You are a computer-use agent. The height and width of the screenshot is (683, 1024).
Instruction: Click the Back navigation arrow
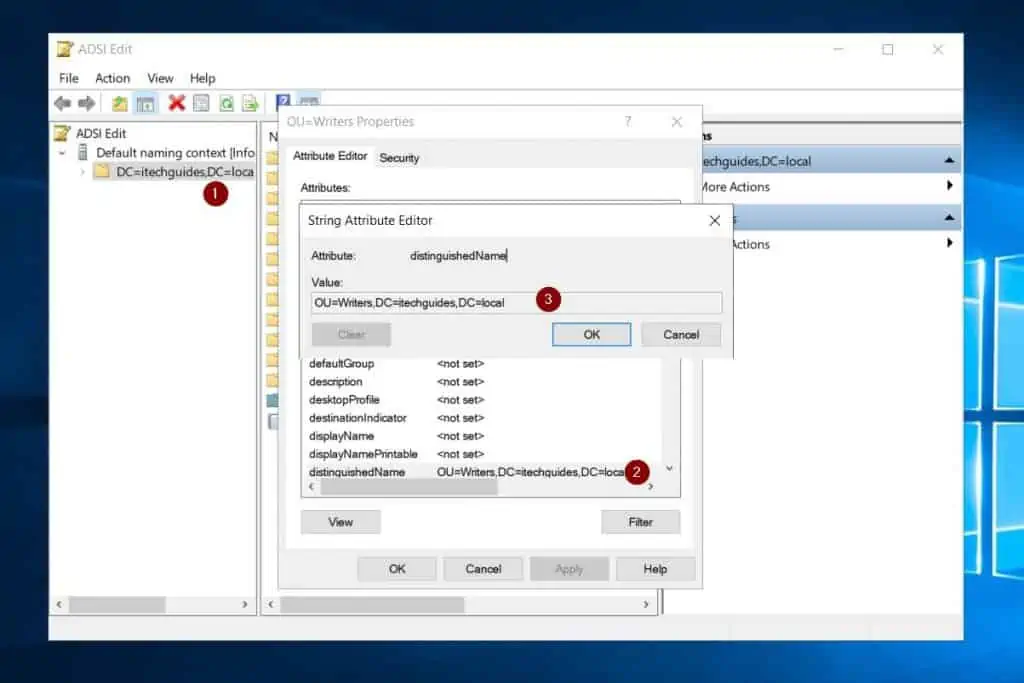pyautogui.click(x=62, y=102)
